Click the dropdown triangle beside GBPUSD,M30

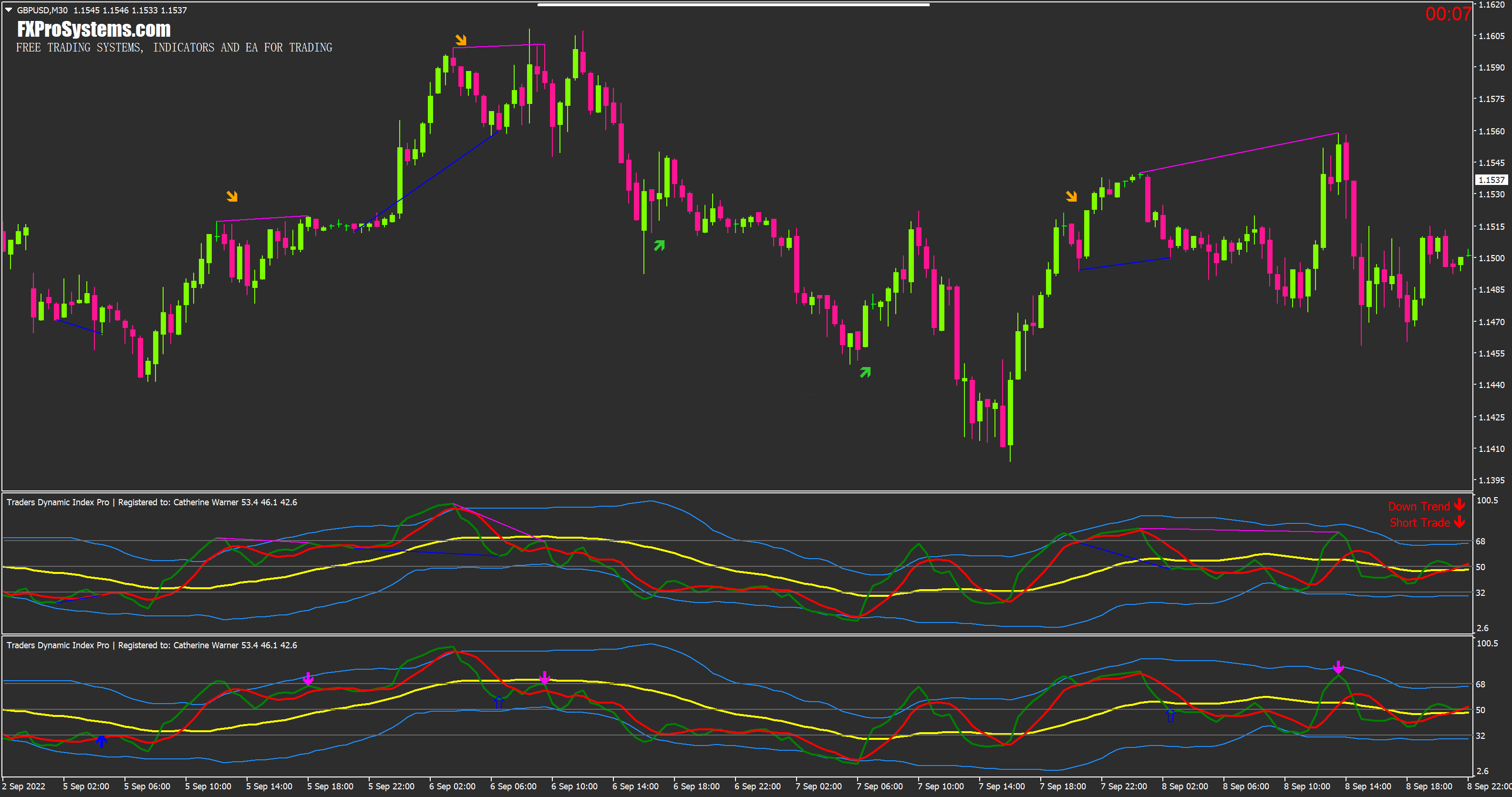(9, 10)
